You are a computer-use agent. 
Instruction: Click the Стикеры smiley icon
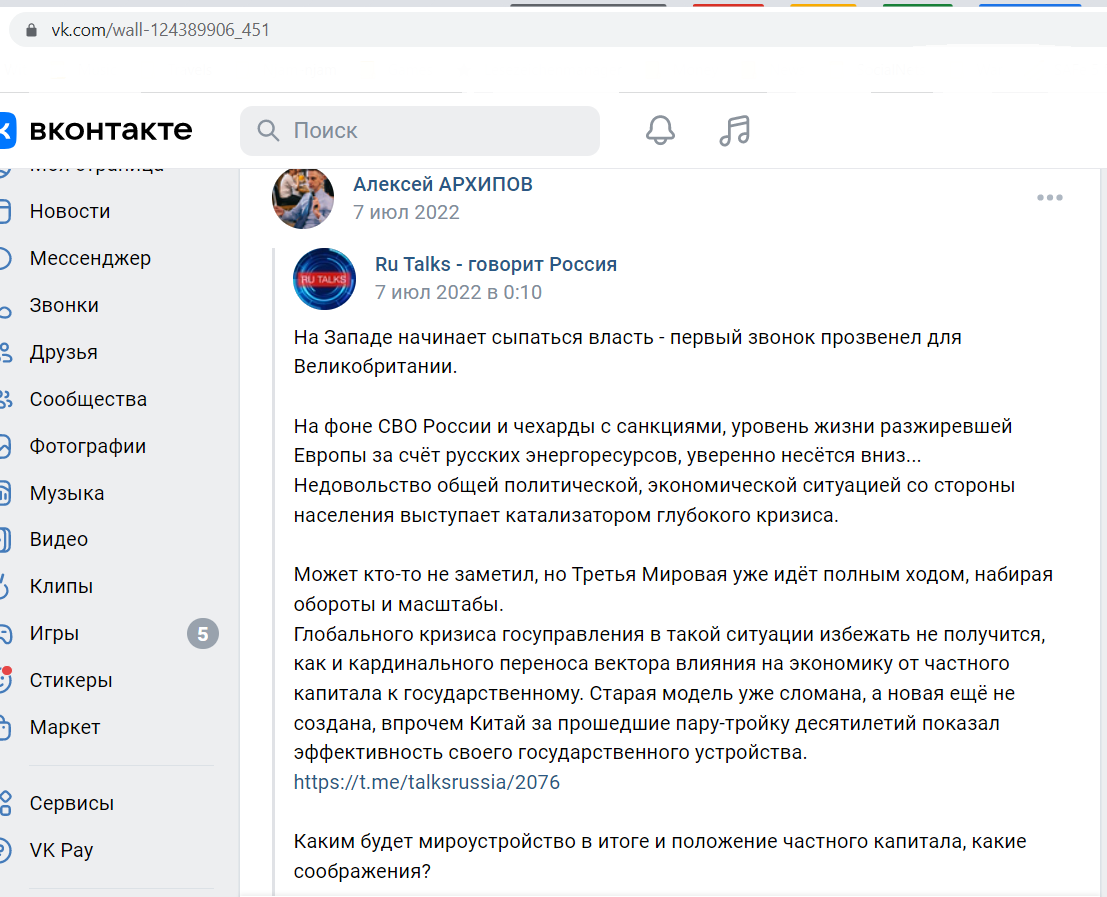coord(6,679)
